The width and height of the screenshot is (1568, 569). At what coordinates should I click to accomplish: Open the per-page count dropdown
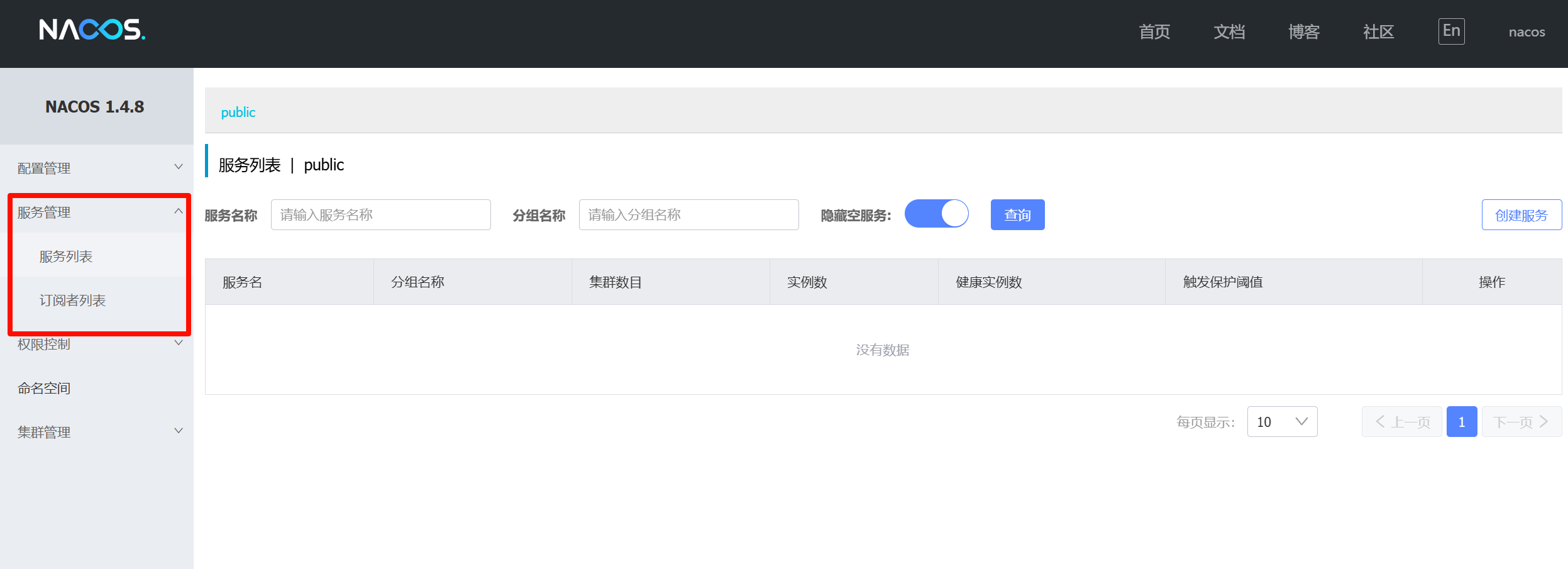(x=1282, y=421)
